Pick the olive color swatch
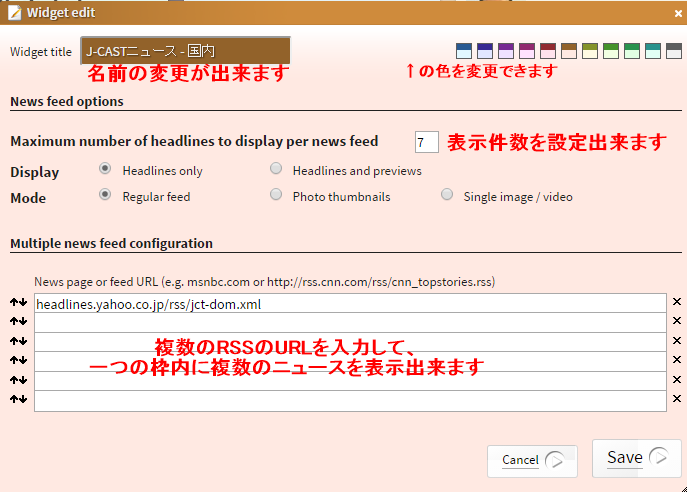Viewport: 687px width, 492px height. [590, 51]
